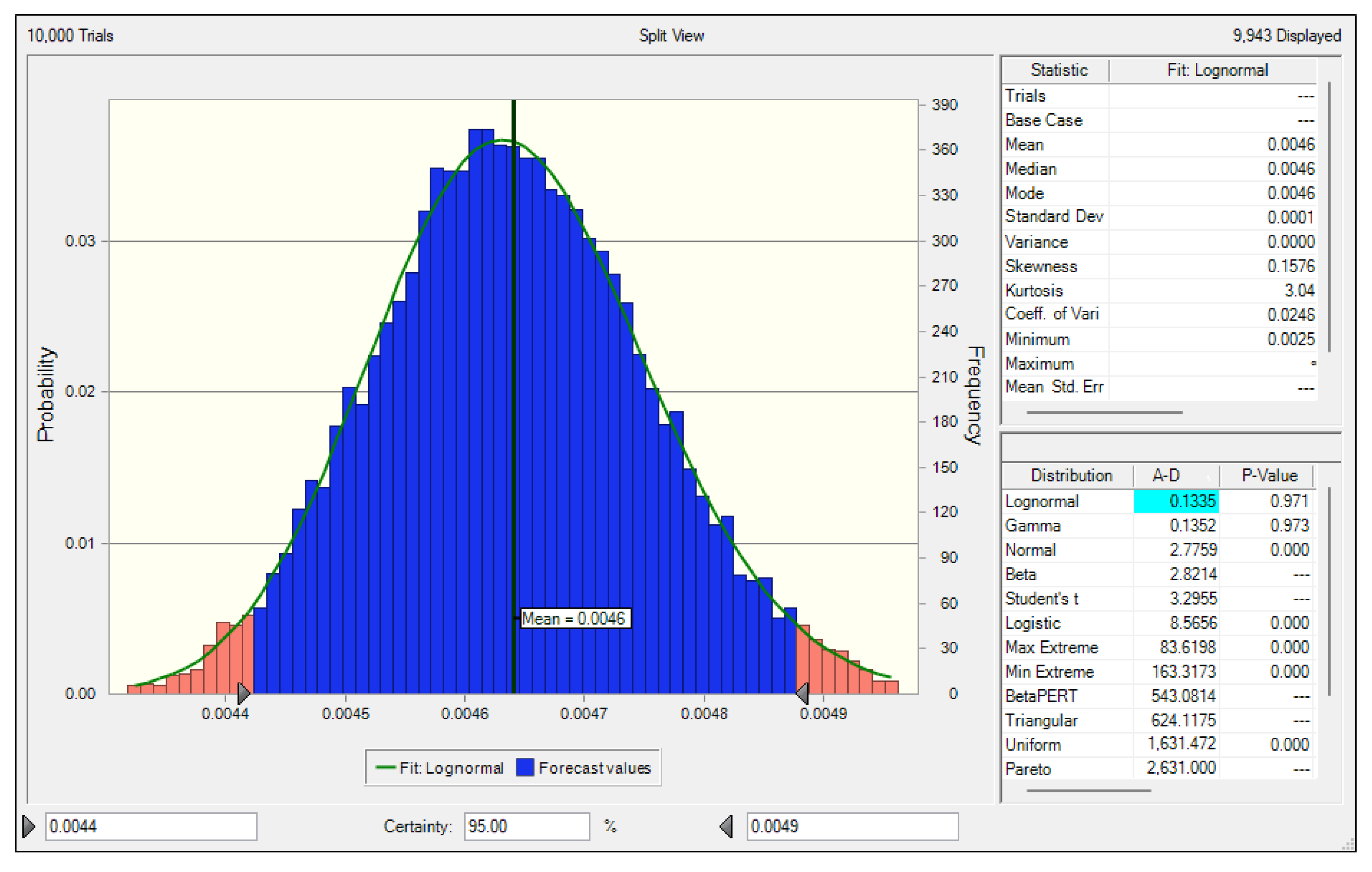Click the upper bound 0.0049 input field
This screenshot has height=872, width=1372.
[x=852, y=826]
